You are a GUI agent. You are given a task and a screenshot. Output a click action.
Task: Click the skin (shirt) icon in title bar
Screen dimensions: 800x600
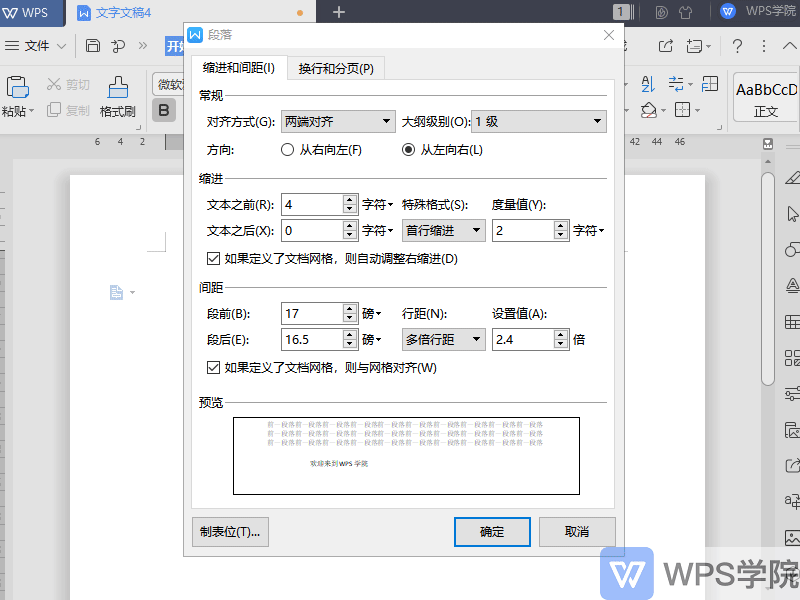[x=686, y=12]
